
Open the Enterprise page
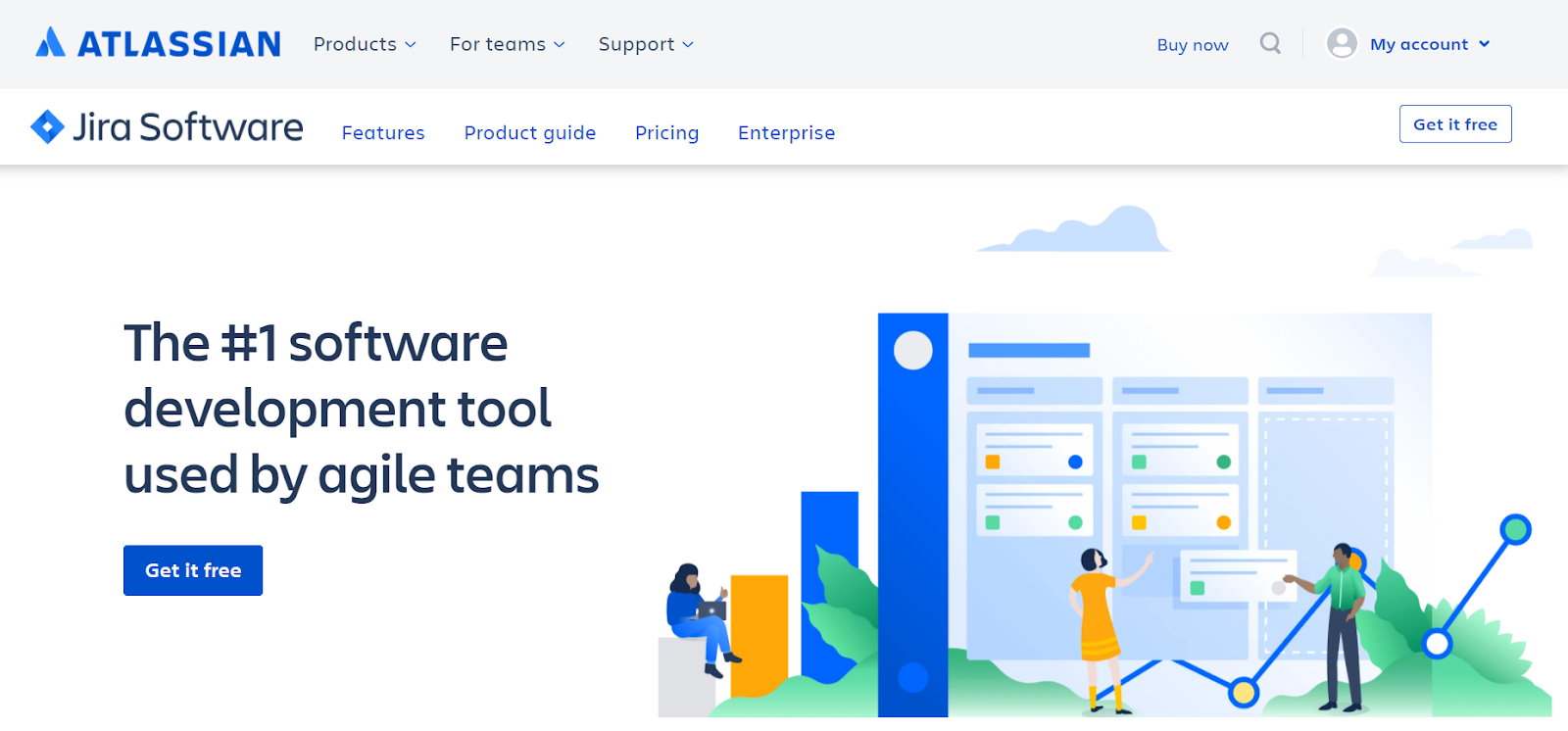(x=787, y=132)
